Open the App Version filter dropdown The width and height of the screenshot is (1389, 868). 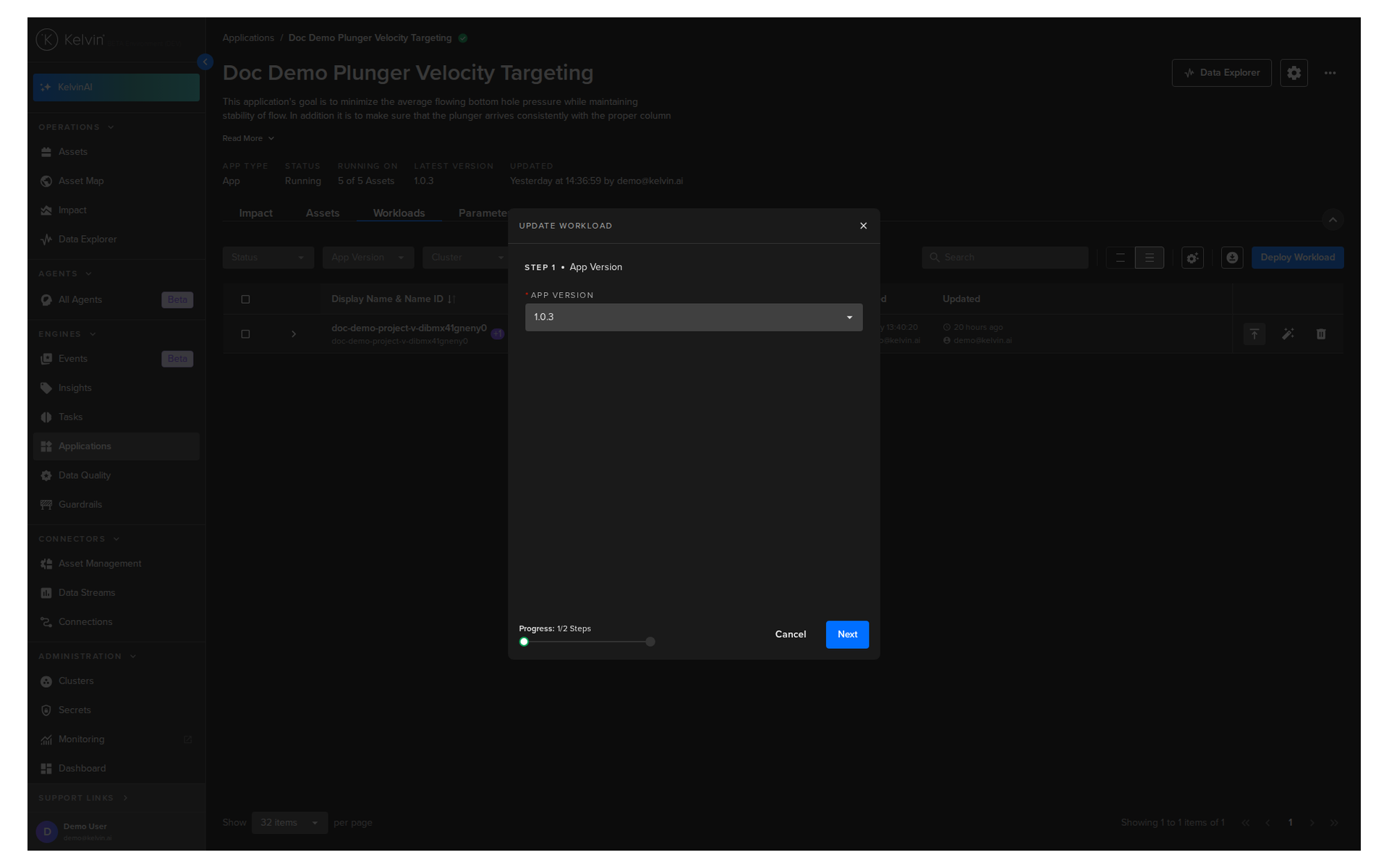368,258
